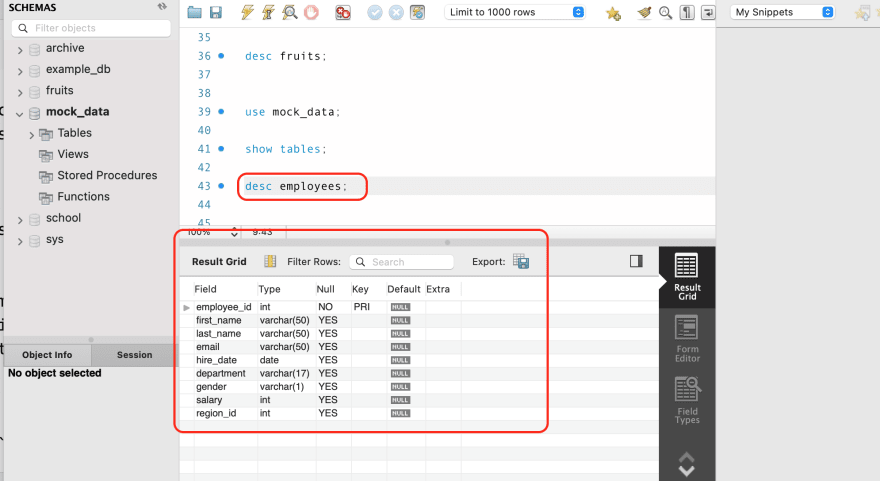This screenshot has height=481, width=880.
Task: Click the Result Grid side panel button
Action: click(687, 277)
